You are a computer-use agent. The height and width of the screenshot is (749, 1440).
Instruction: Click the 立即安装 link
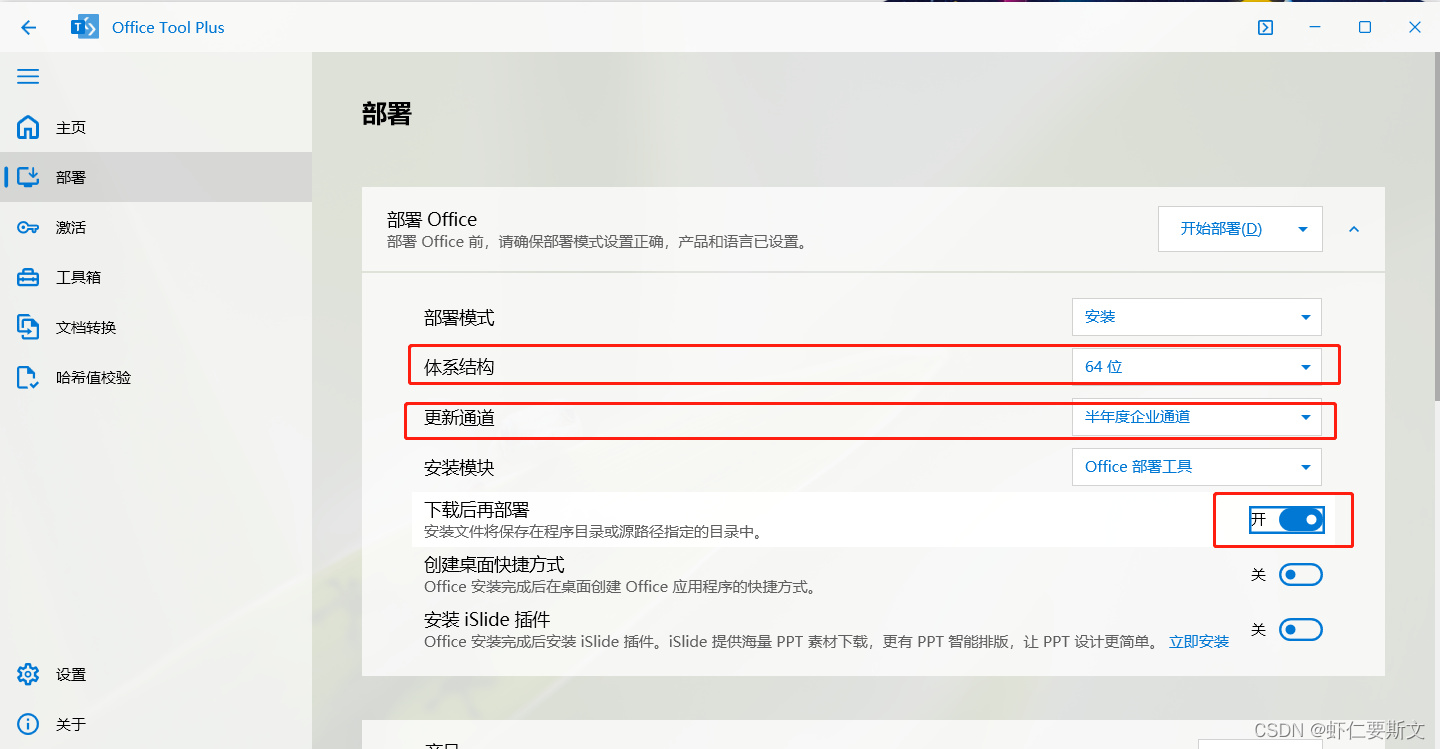pos(1199,642)
